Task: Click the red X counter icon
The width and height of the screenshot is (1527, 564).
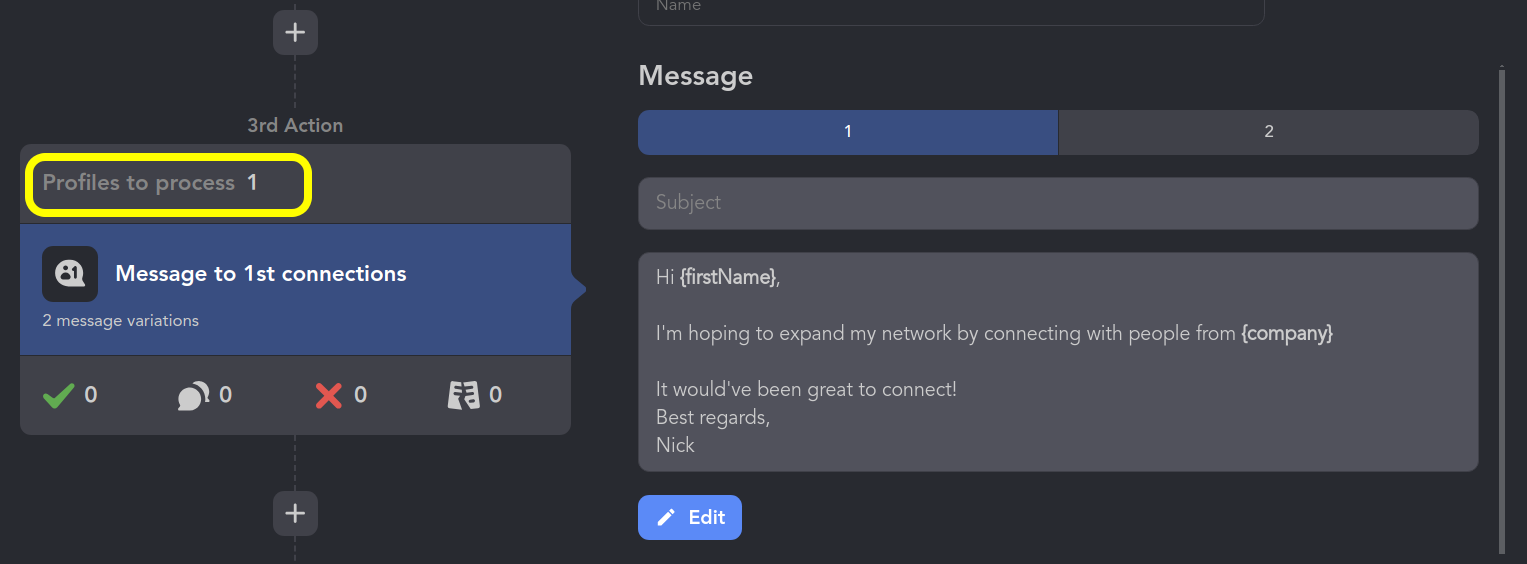Action: click(x=329, y=396)
